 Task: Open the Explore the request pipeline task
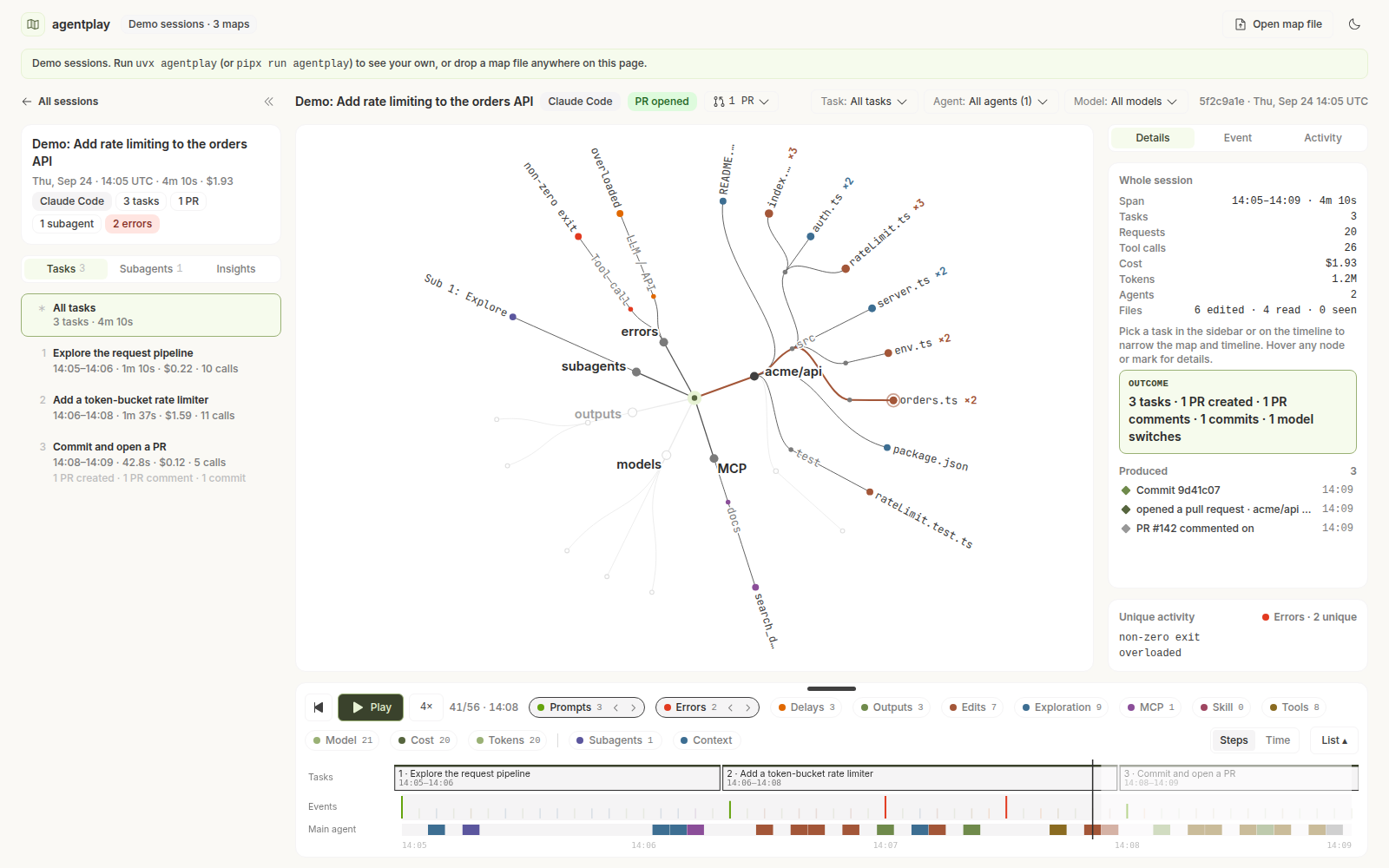tap(151, 361)
